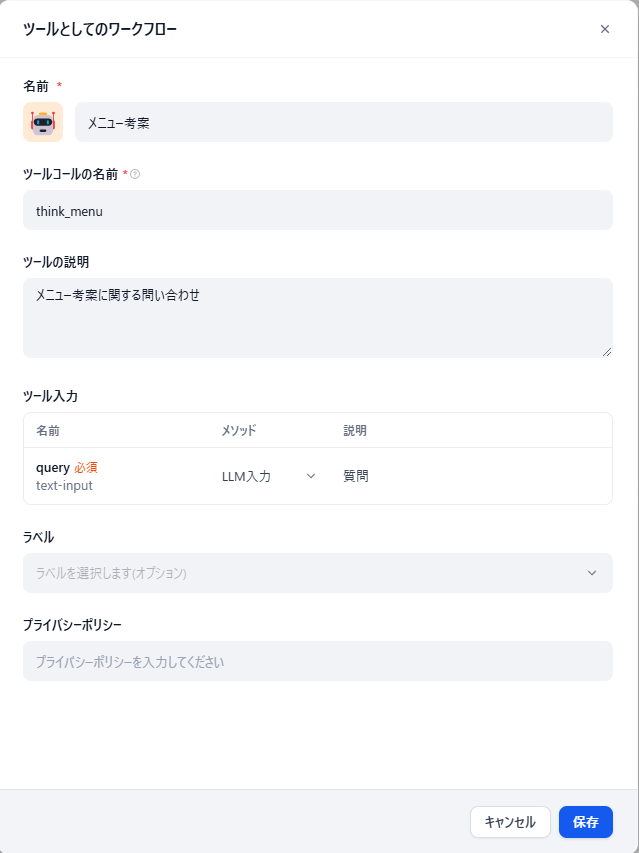Close the workflow-as-tool dialog with the X
This screenshot has width=639, height=853.
click(x=604, y=29)
